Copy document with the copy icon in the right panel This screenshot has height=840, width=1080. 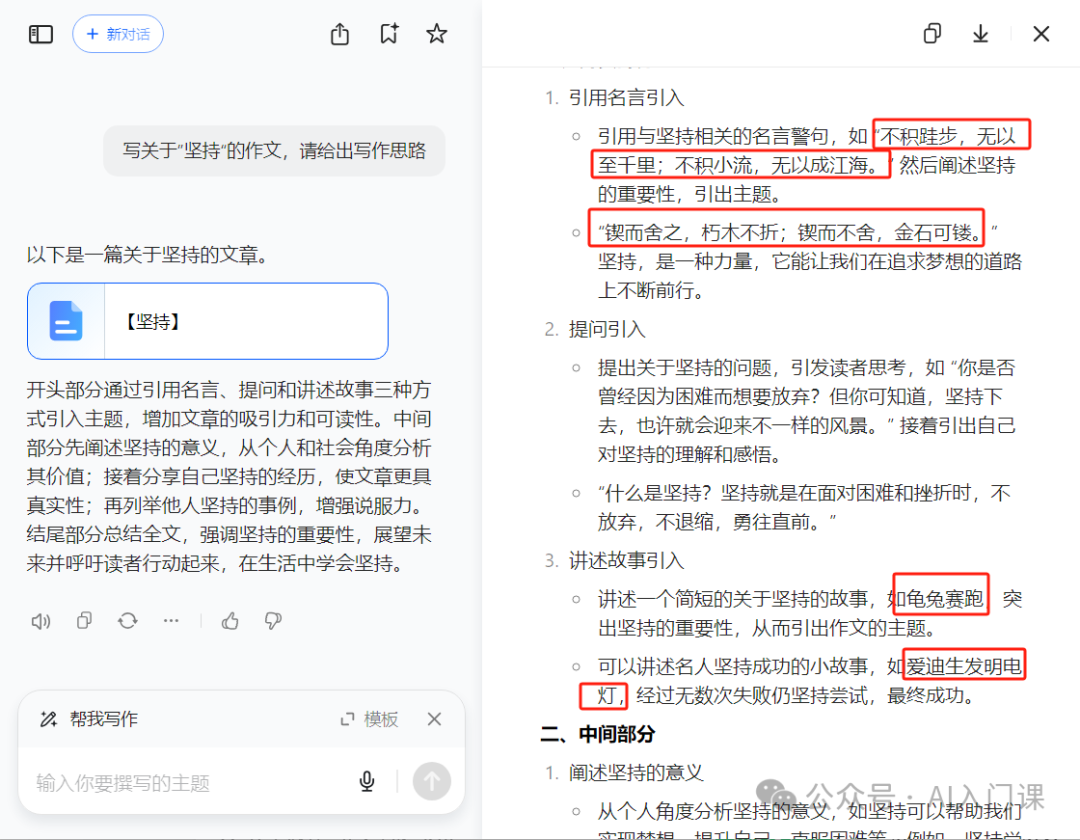click(932, 34)
